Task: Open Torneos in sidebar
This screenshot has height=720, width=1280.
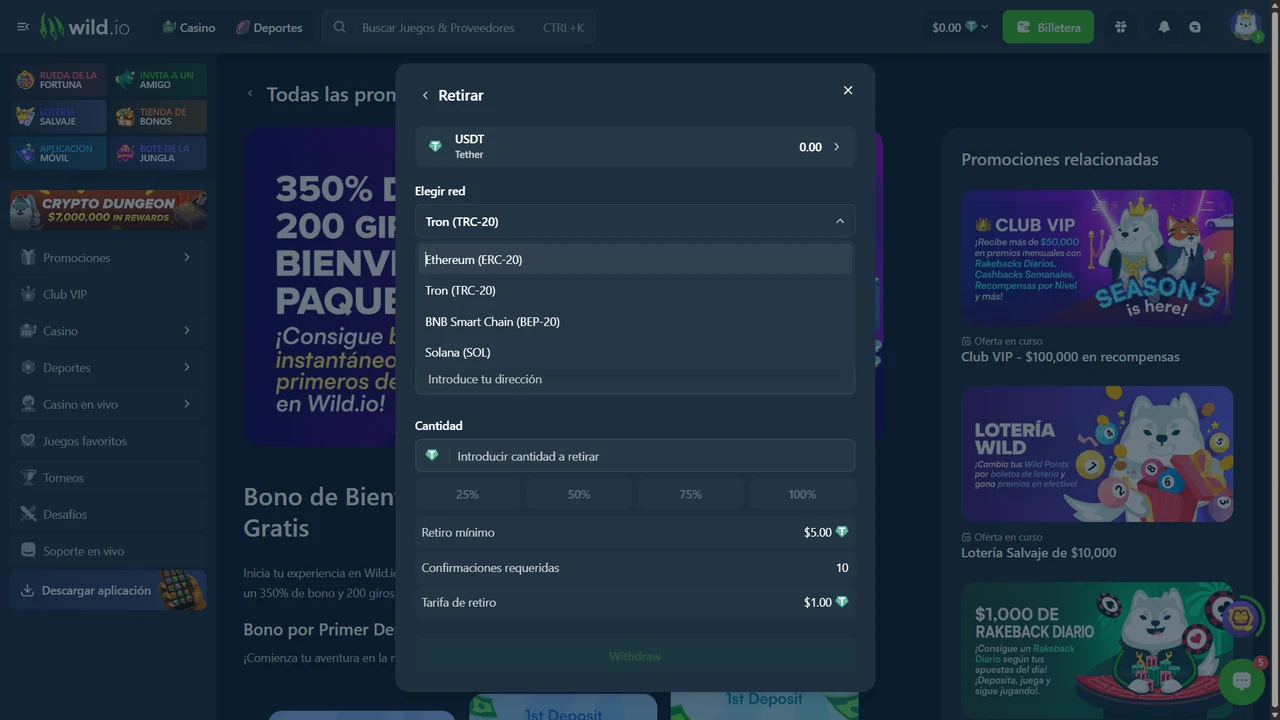Action: (x=109, y=478)
